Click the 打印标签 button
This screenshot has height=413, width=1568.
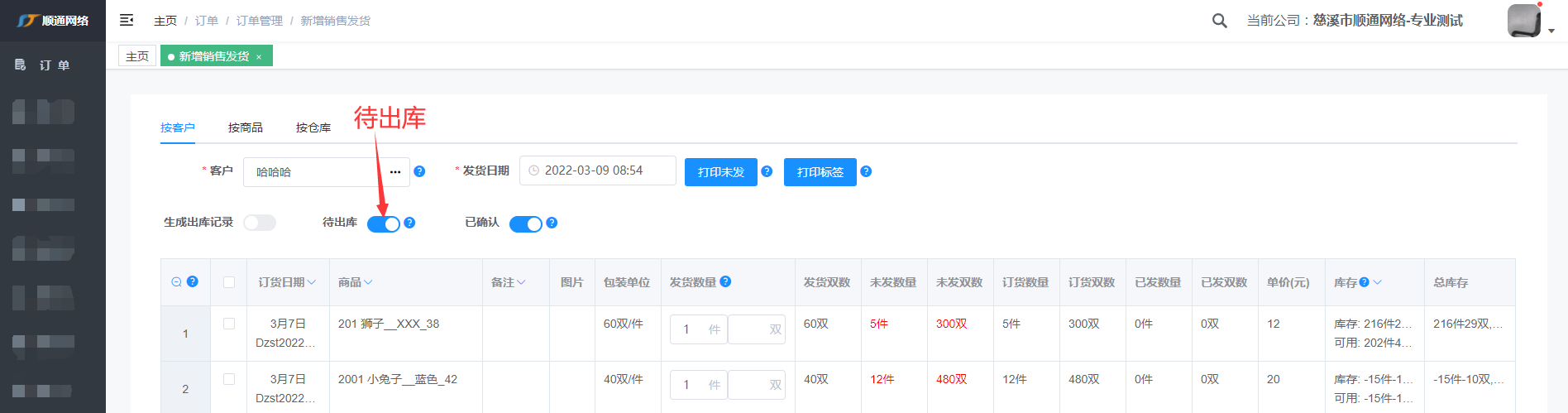click(820, 172)
